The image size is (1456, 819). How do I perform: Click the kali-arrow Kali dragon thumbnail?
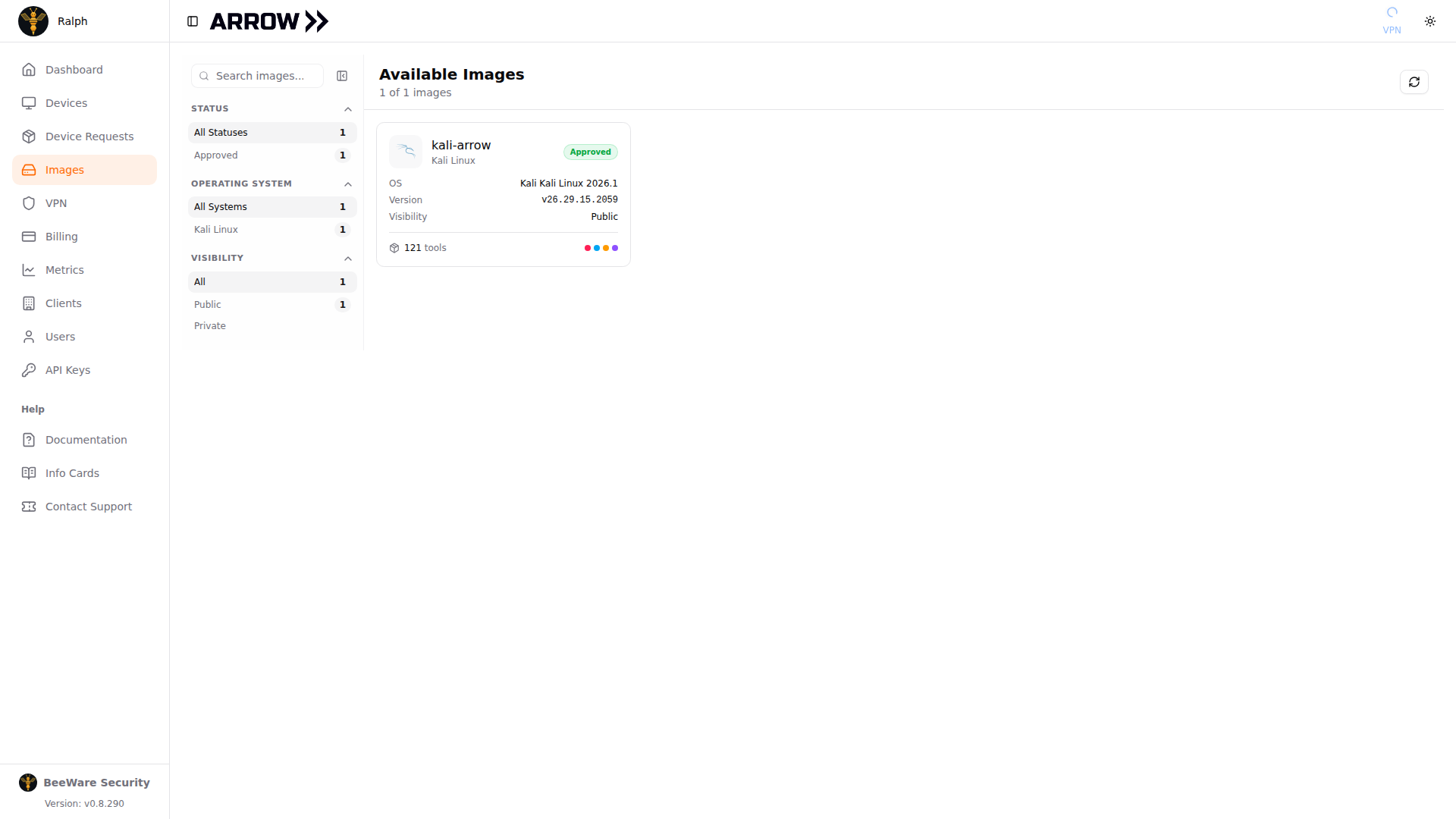click(406, 152)
